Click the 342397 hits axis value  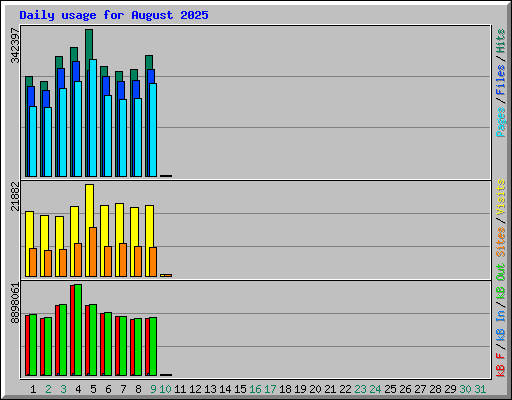point(15,45)
